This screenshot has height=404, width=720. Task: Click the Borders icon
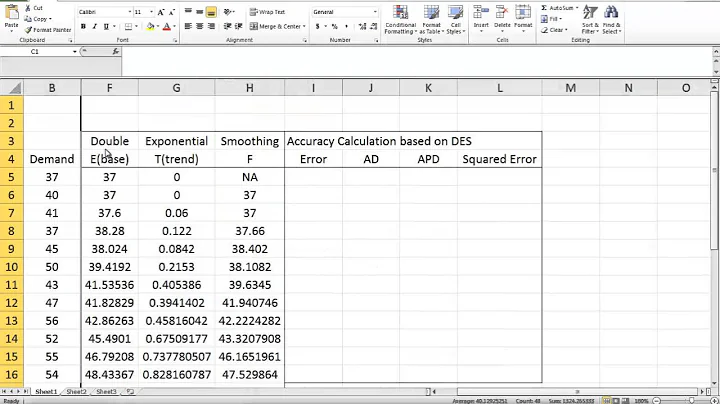pyautogui.click(x=129, y=27)
